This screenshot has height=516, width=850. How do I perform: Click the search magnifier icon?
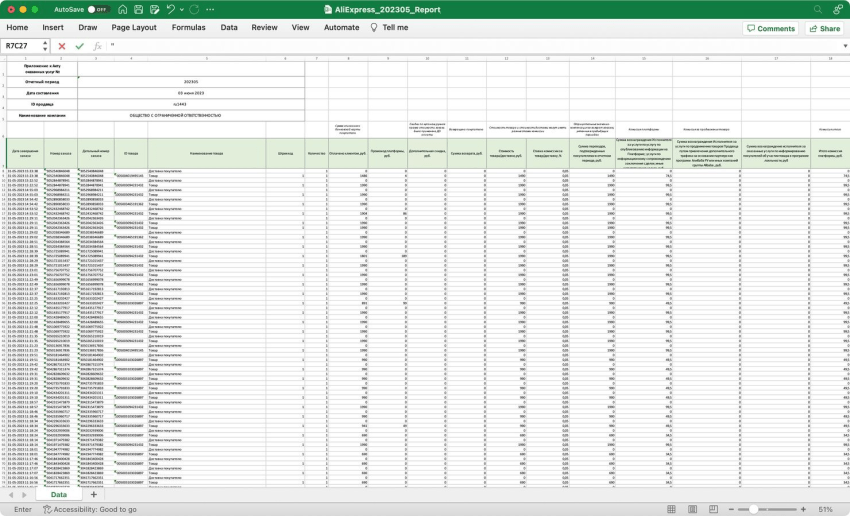pyautogui.click(x=817, y=9)
